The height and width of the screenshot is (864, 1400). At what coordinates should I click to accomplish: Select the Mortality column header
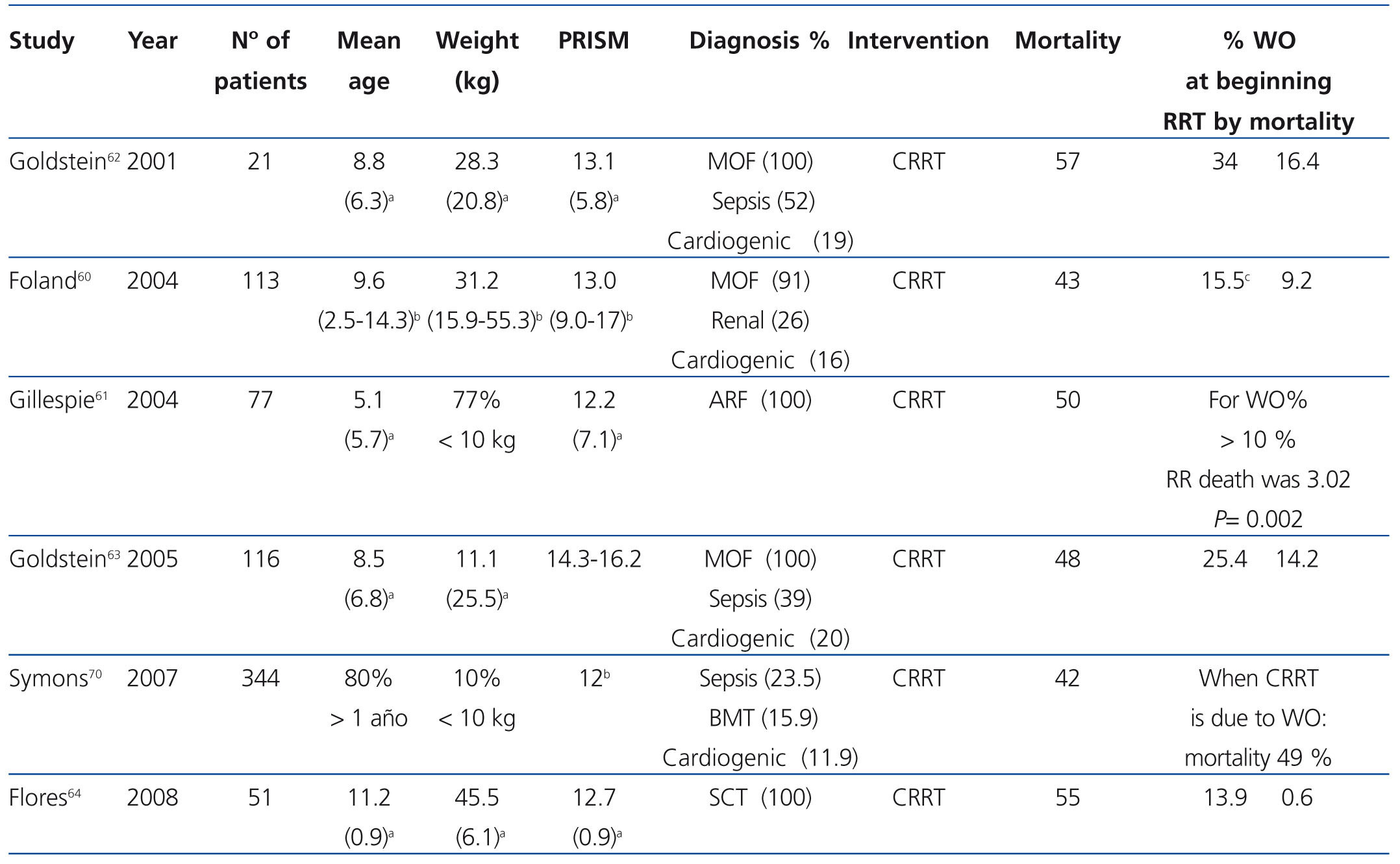(1067, 41)
